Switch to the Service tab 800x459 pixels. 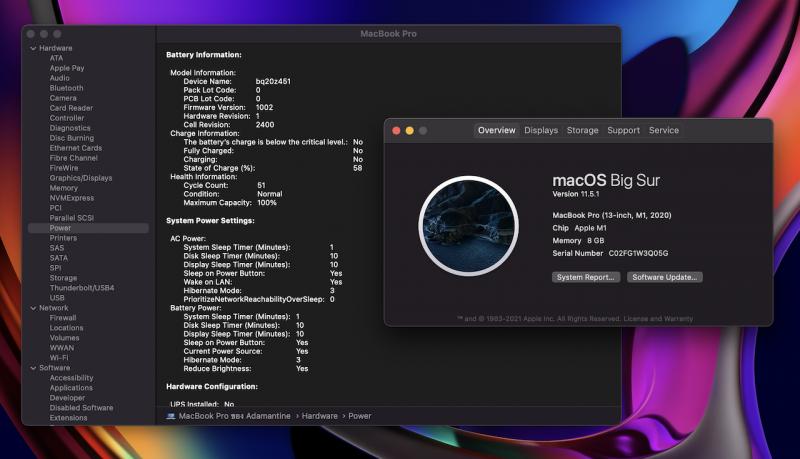[664, 130]
